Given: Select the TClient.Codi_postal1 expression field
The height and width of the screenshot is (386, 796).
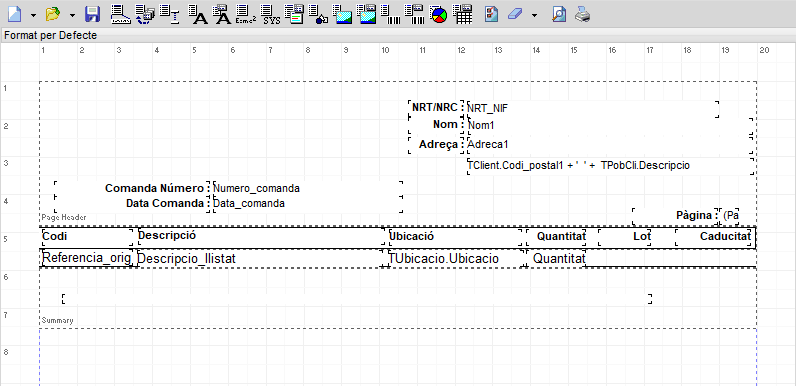Looking at the screenshot, I should (x=610, y=166).
